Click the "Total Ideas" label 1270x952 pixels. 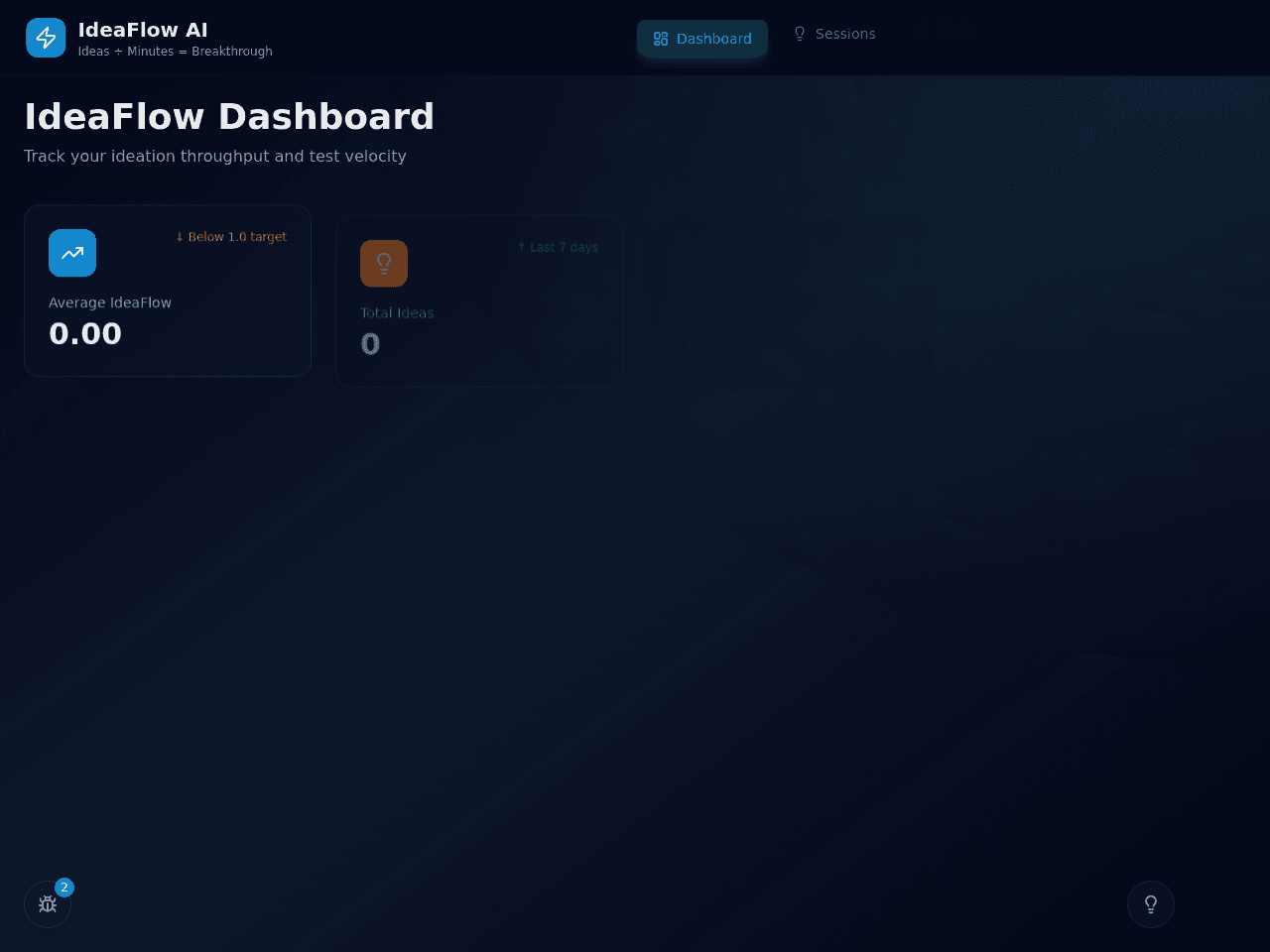(x=397, y=313)
